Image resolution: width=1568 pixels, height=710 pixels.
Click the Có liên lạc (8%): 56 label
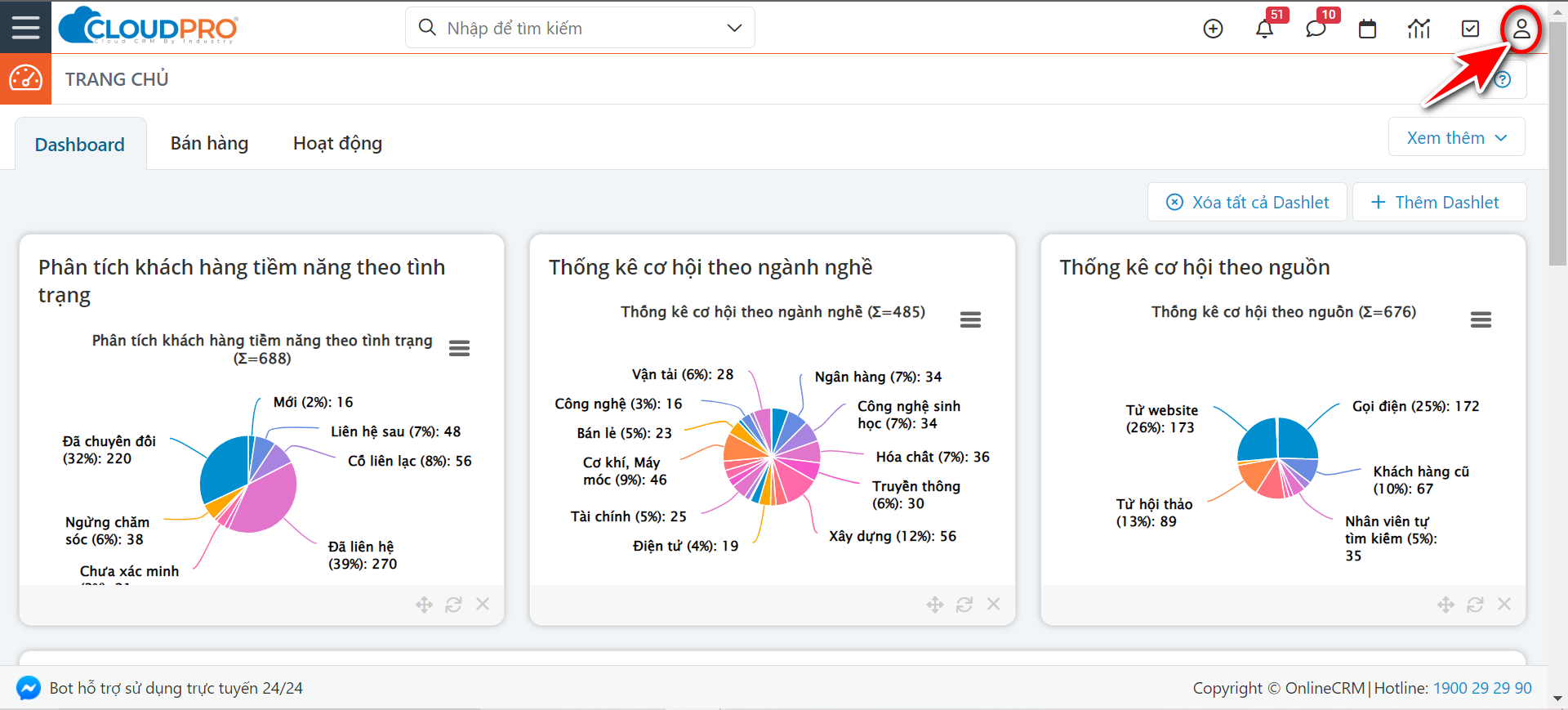pyautogui.click(x=409, y=461)
